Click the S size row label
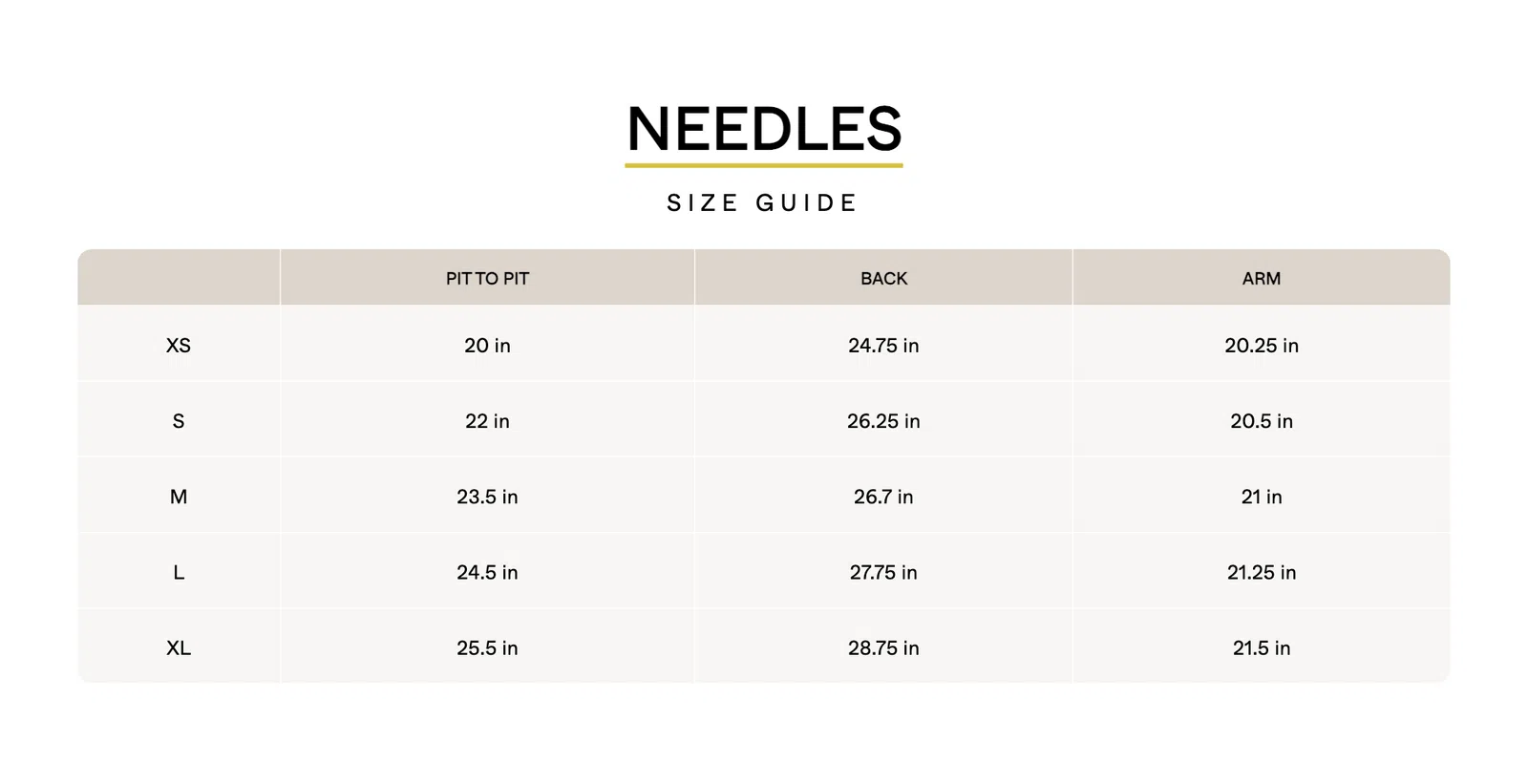 click(179, 421)
